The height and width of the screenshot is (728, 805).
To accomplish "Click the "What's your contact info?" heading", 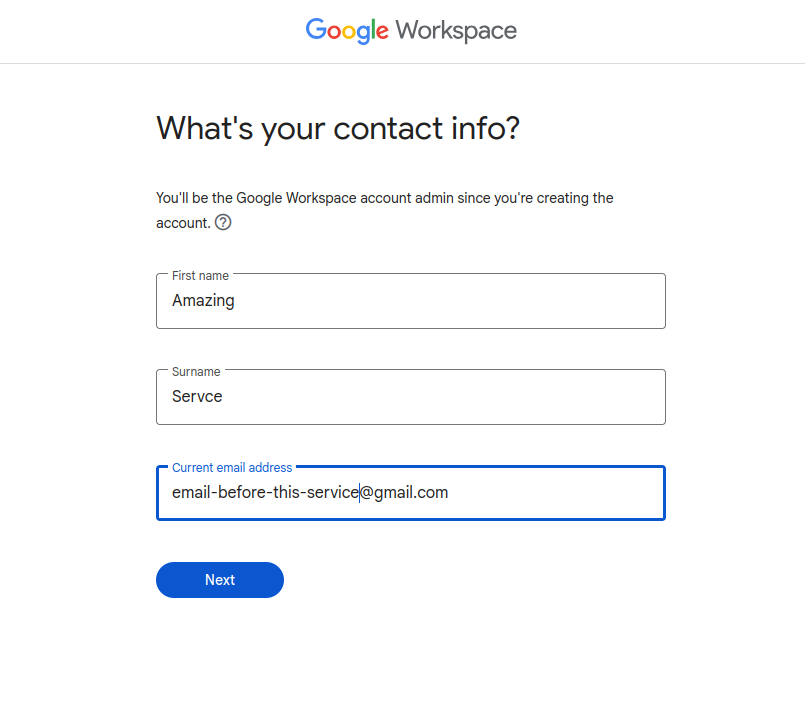I will pos(338,129).
